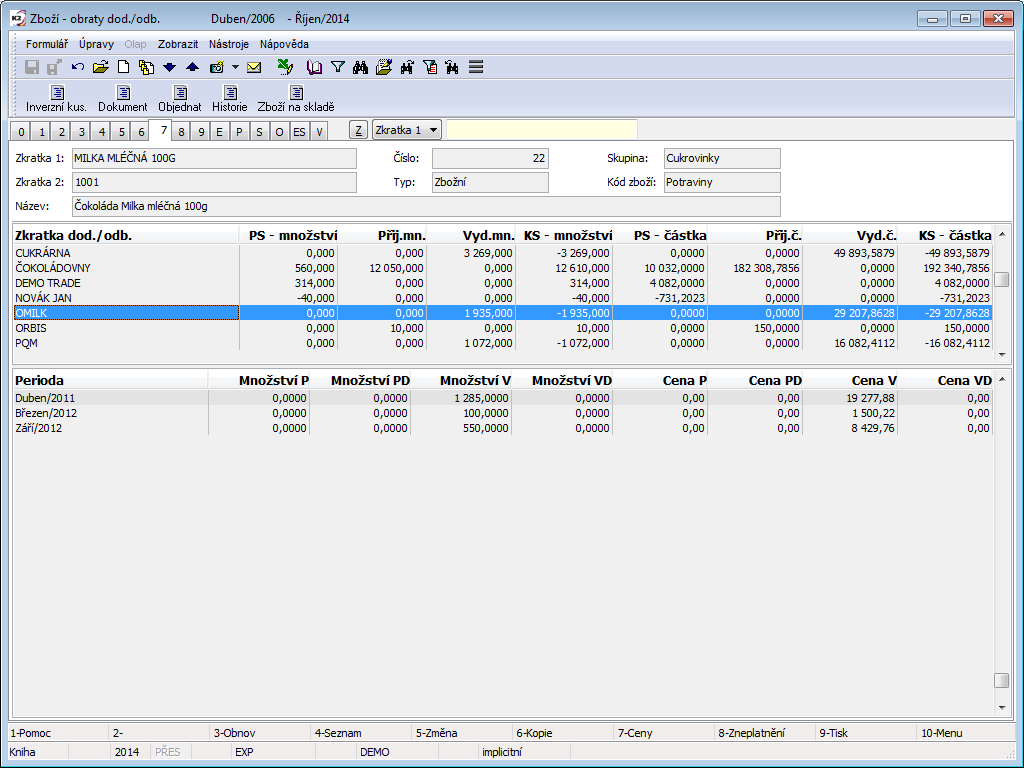Click the three-line list menu icon

[476, 67]
